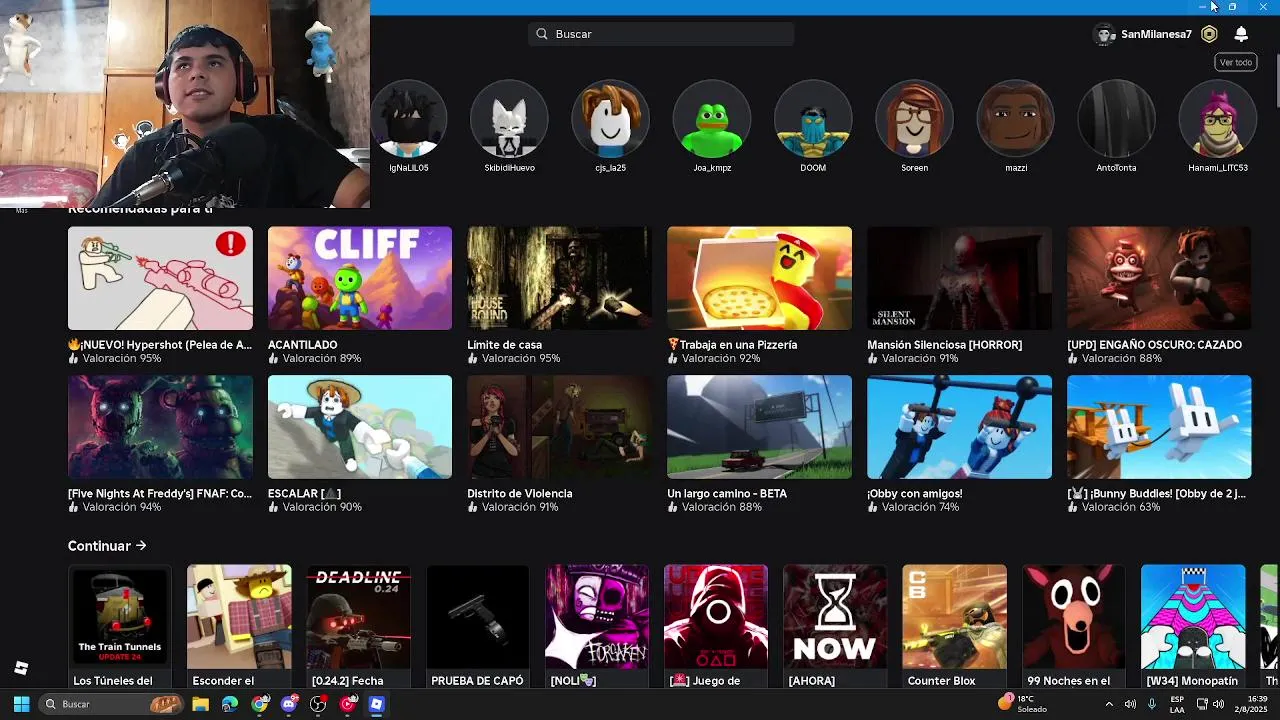Open friend IgNaLIL05 avatar
Viewport: 1280px width, 720px height.
[x=408, y=118]
